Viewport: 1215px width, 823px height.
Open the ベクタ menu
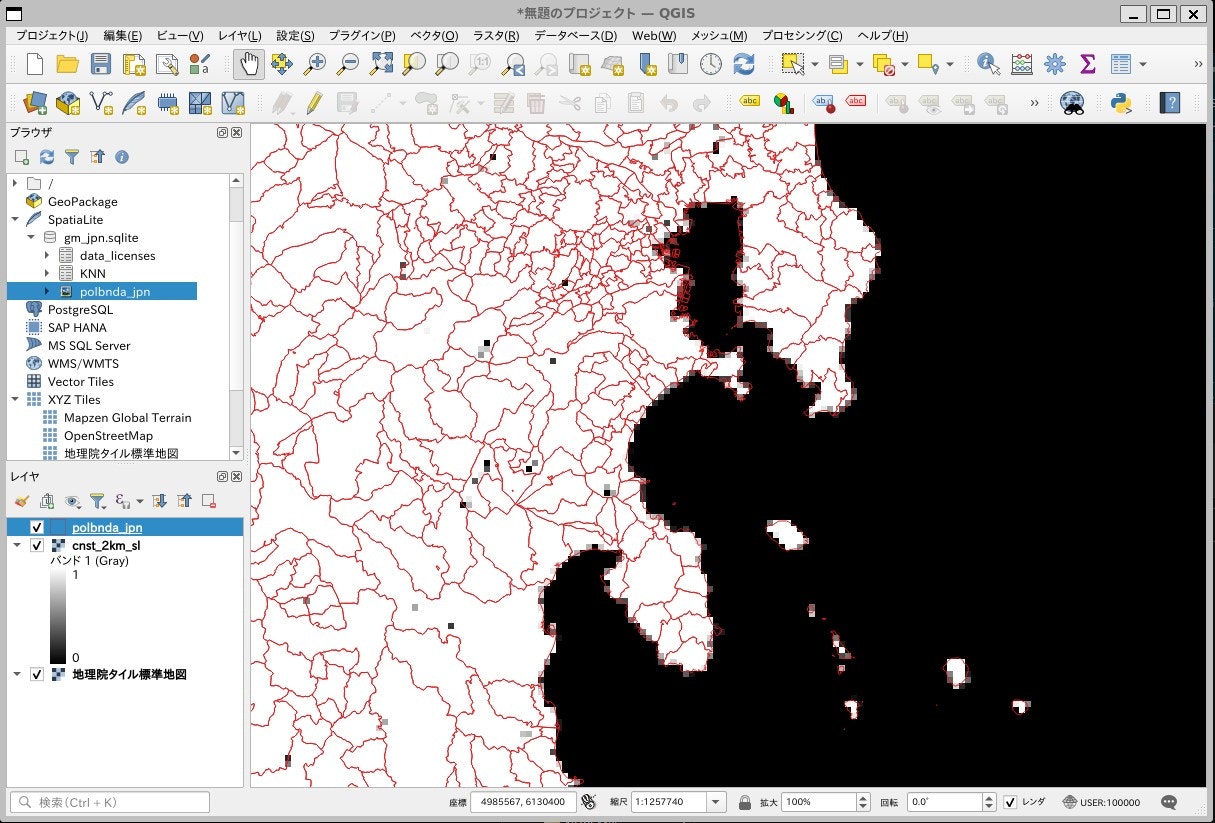pyautogui.click(x=434, y=36)
